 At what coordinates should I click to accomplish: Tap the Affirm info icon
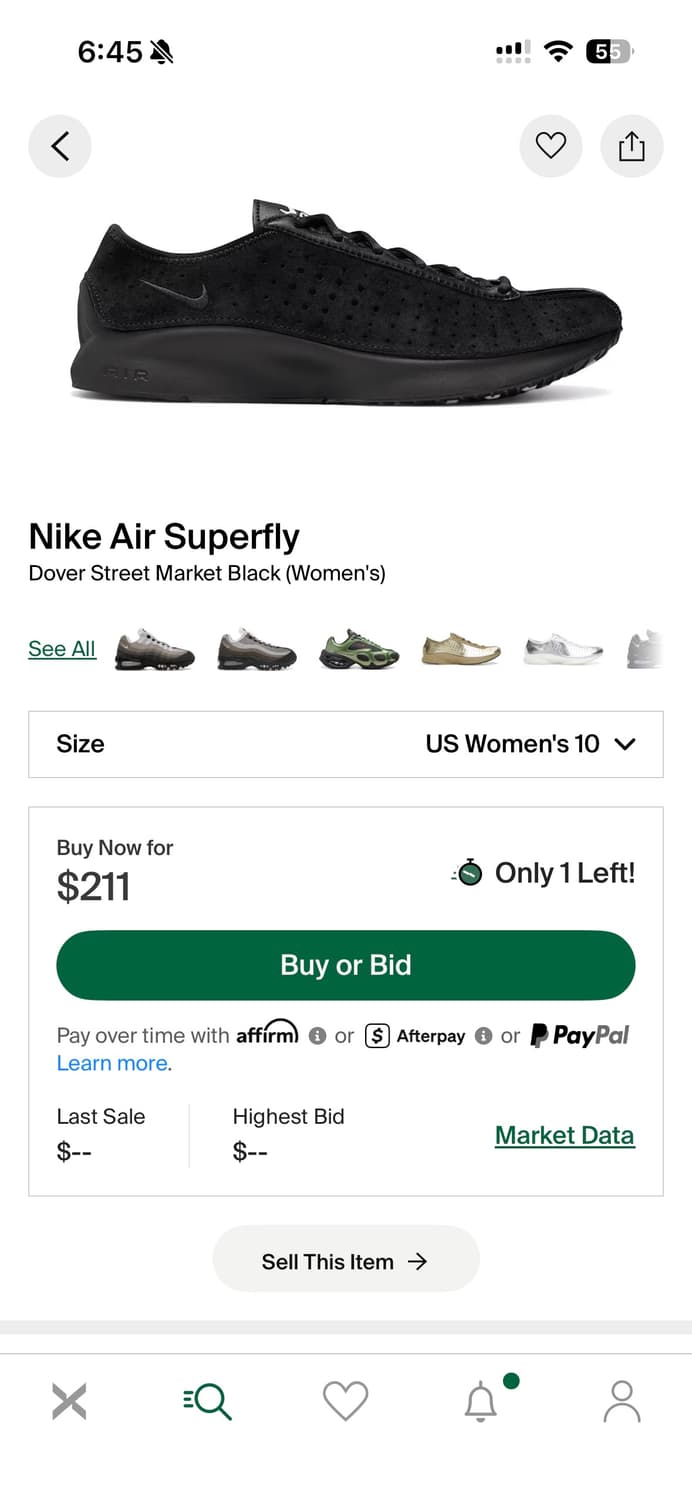tap(317, 1036)
